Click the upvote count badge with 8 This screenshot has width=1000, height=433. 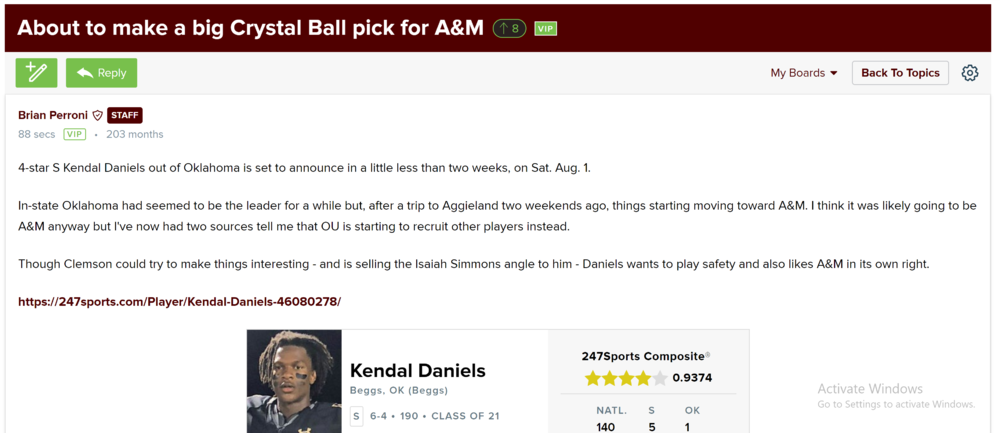(x=509, y=29)
